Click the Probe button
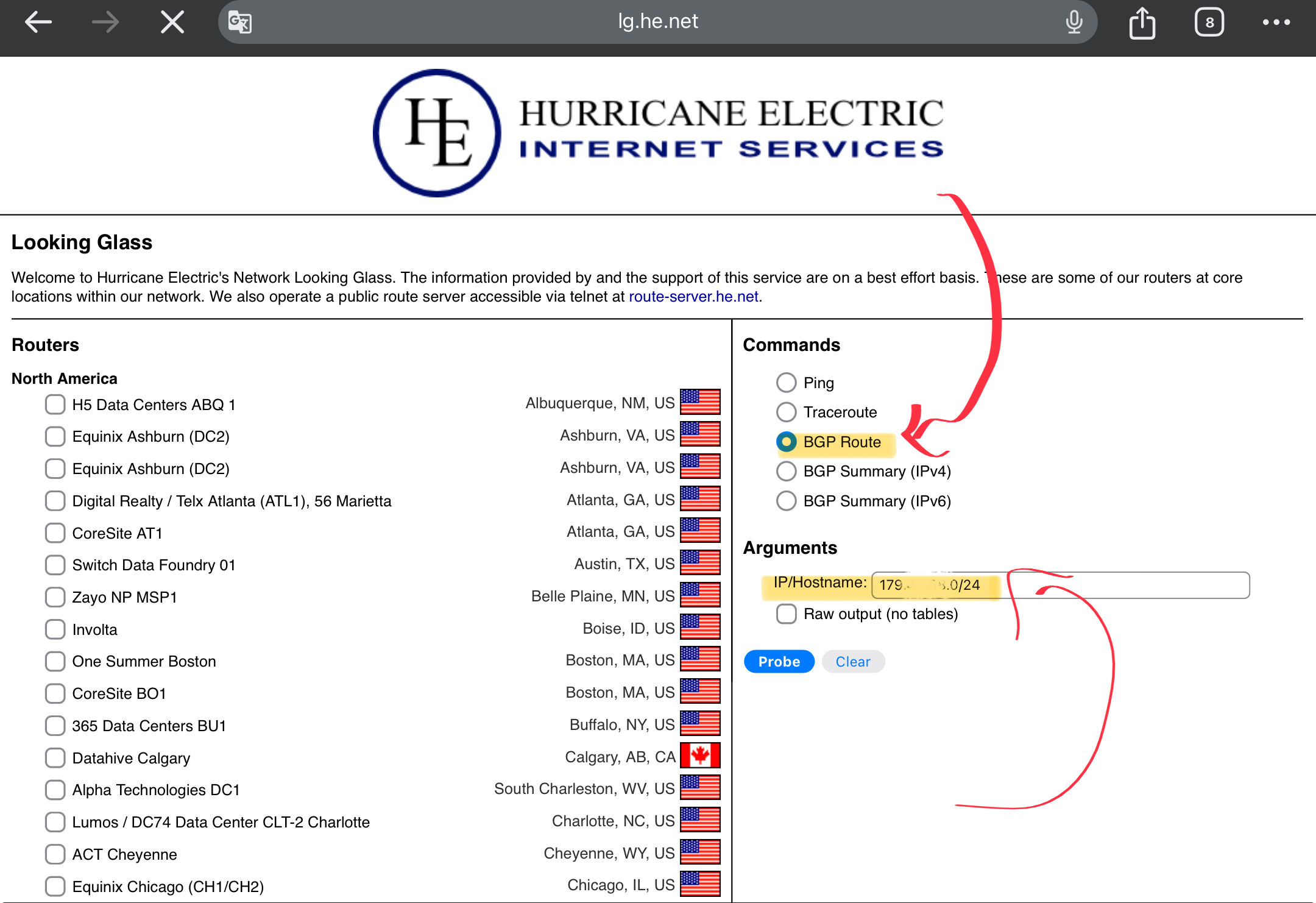 click(779, 662)
